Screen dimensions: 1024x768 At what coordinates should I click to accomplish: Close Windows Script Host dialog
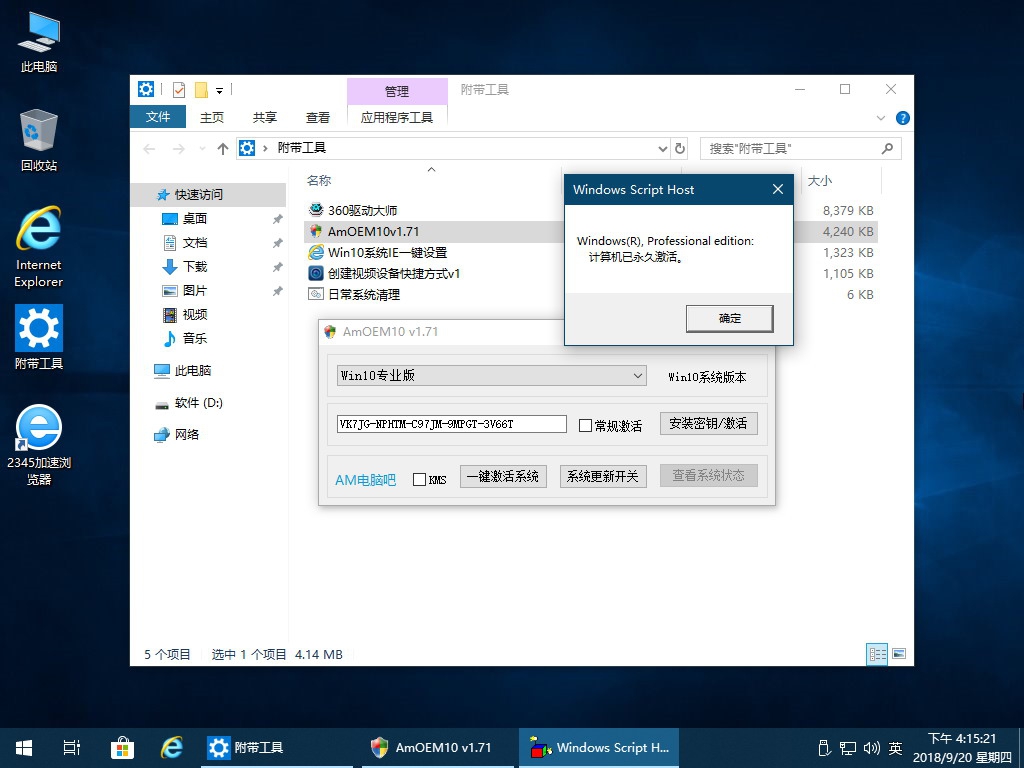(778, 189)
